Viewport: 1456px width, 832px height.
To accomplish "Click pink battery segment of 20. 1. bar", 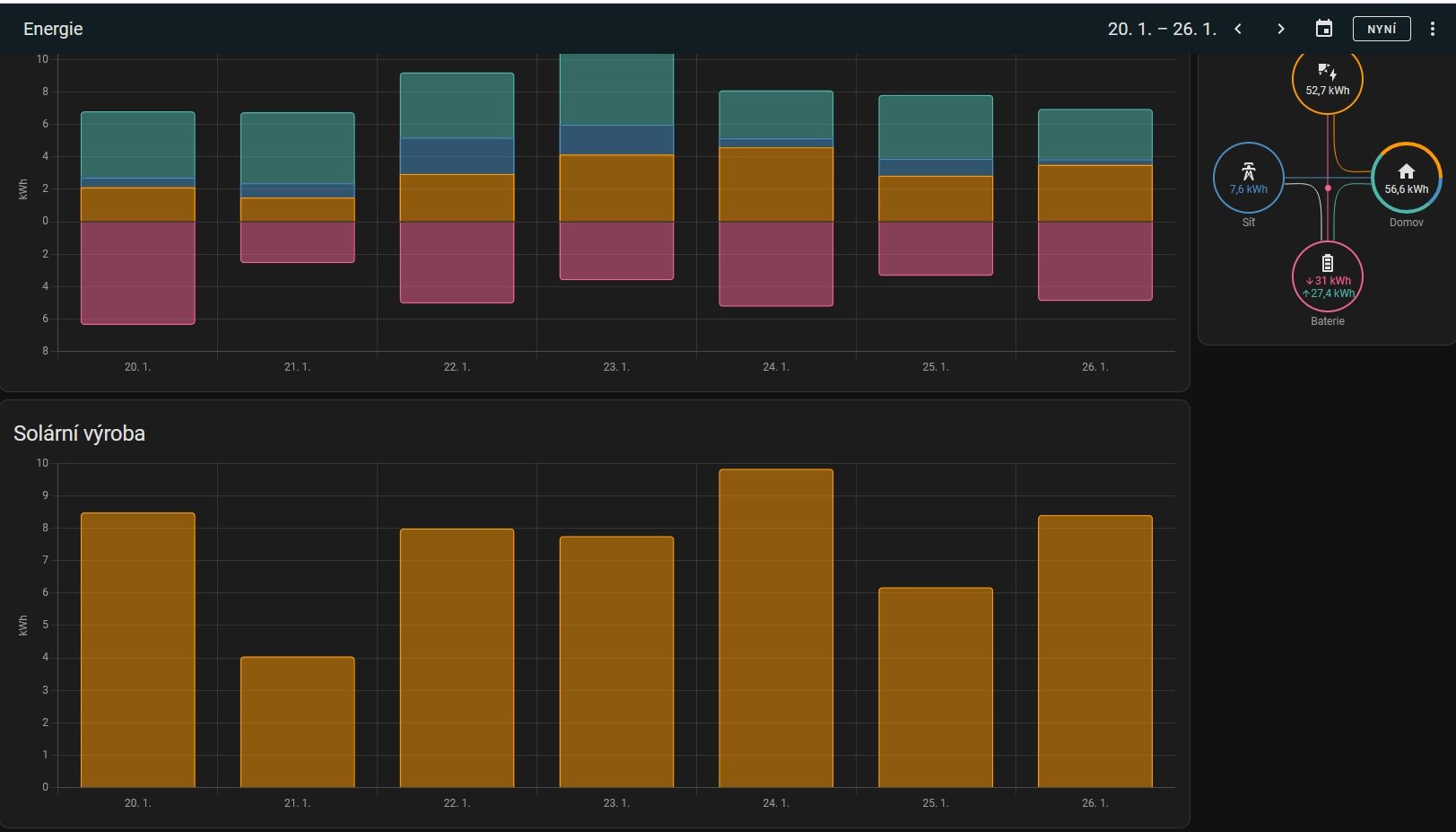I will pyautogui.click(x=137, y=273).
